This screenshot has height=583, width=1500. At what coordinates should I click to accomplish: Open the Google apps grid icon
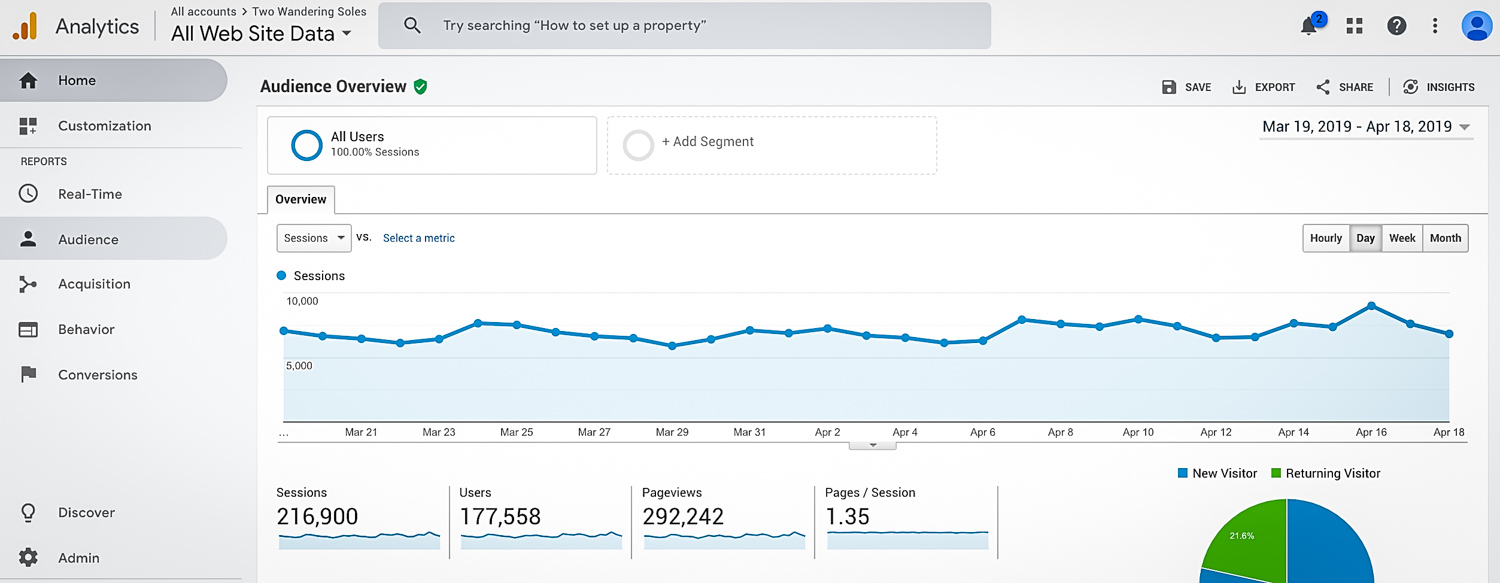[1355, 26]
